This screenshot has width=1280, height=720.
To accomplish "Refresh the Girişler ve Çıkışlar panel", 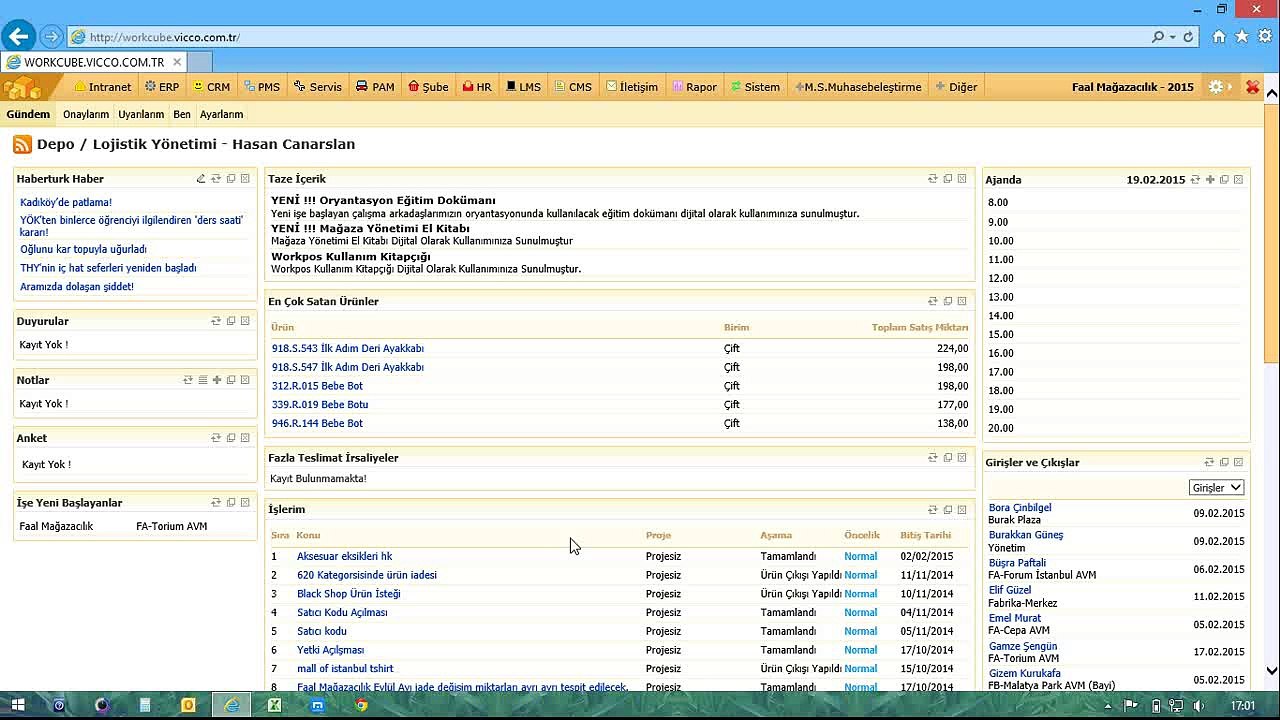I will (x=1209, y=462).
